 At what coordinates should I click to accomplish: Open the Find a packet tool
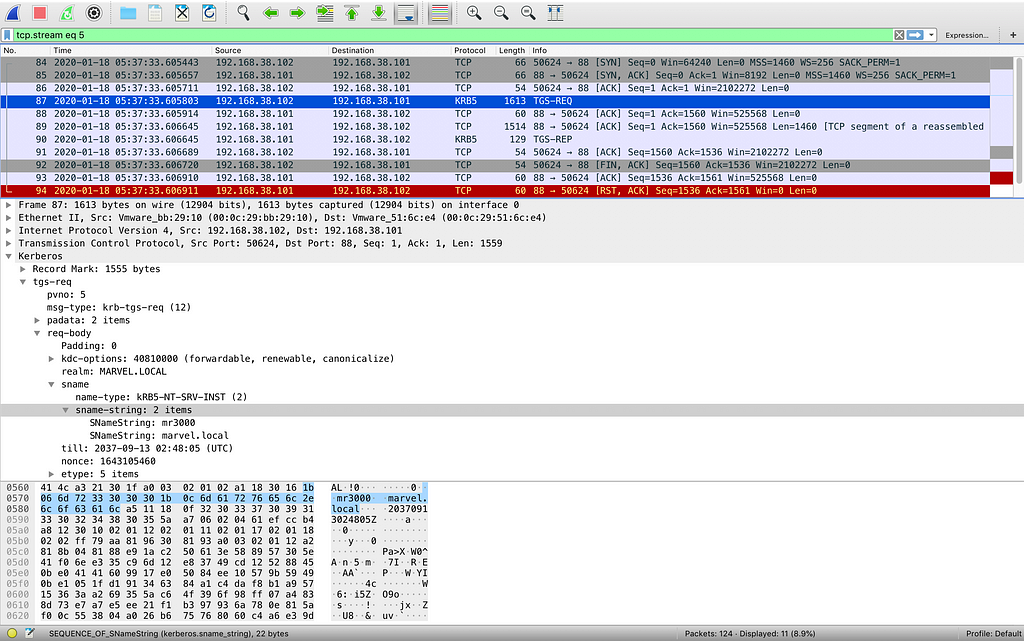pyautogui.click(x=243, y=13)
